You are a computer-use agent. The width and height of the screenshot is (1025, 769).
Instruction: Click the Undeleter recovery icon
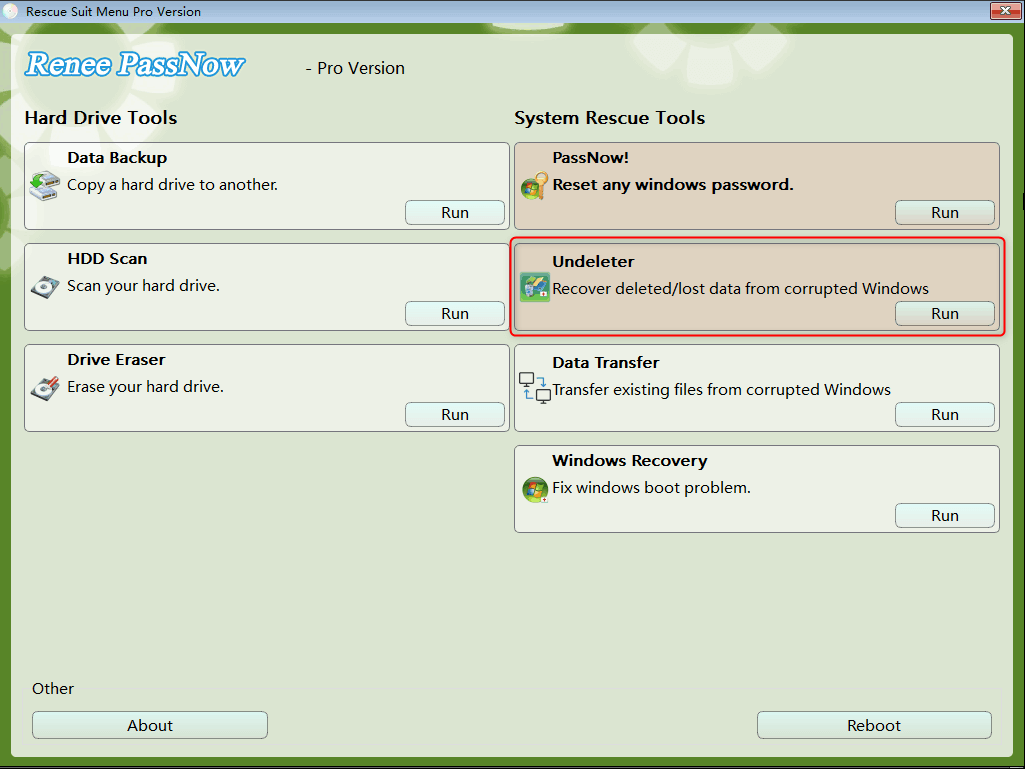pyautogui.click(x=535, y=288)
